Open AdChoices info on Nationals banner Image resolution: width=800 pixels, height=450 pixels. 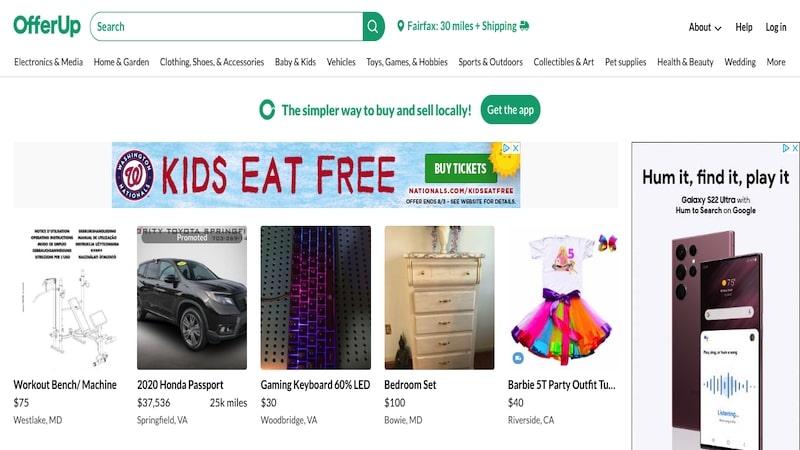pos(506,148)
